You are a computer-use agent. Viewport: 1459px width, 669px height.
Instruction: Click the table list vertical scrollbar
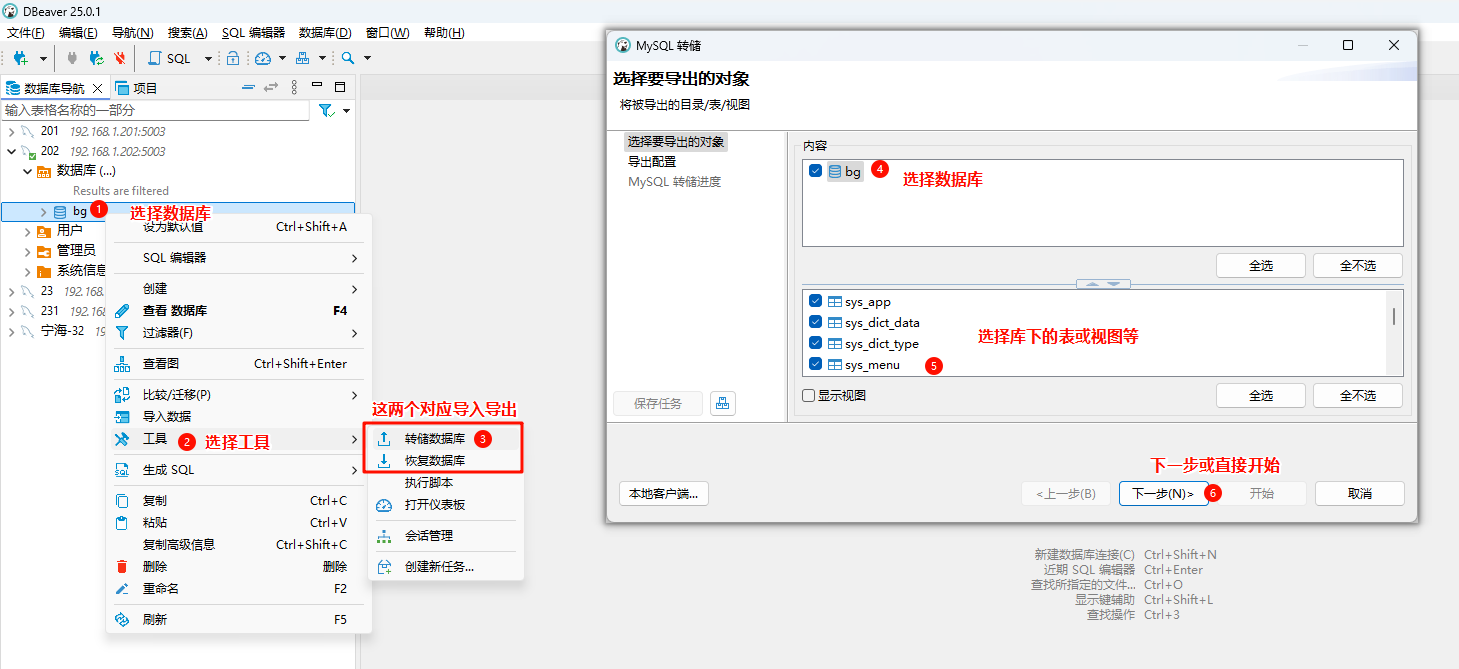[1394, 316]
